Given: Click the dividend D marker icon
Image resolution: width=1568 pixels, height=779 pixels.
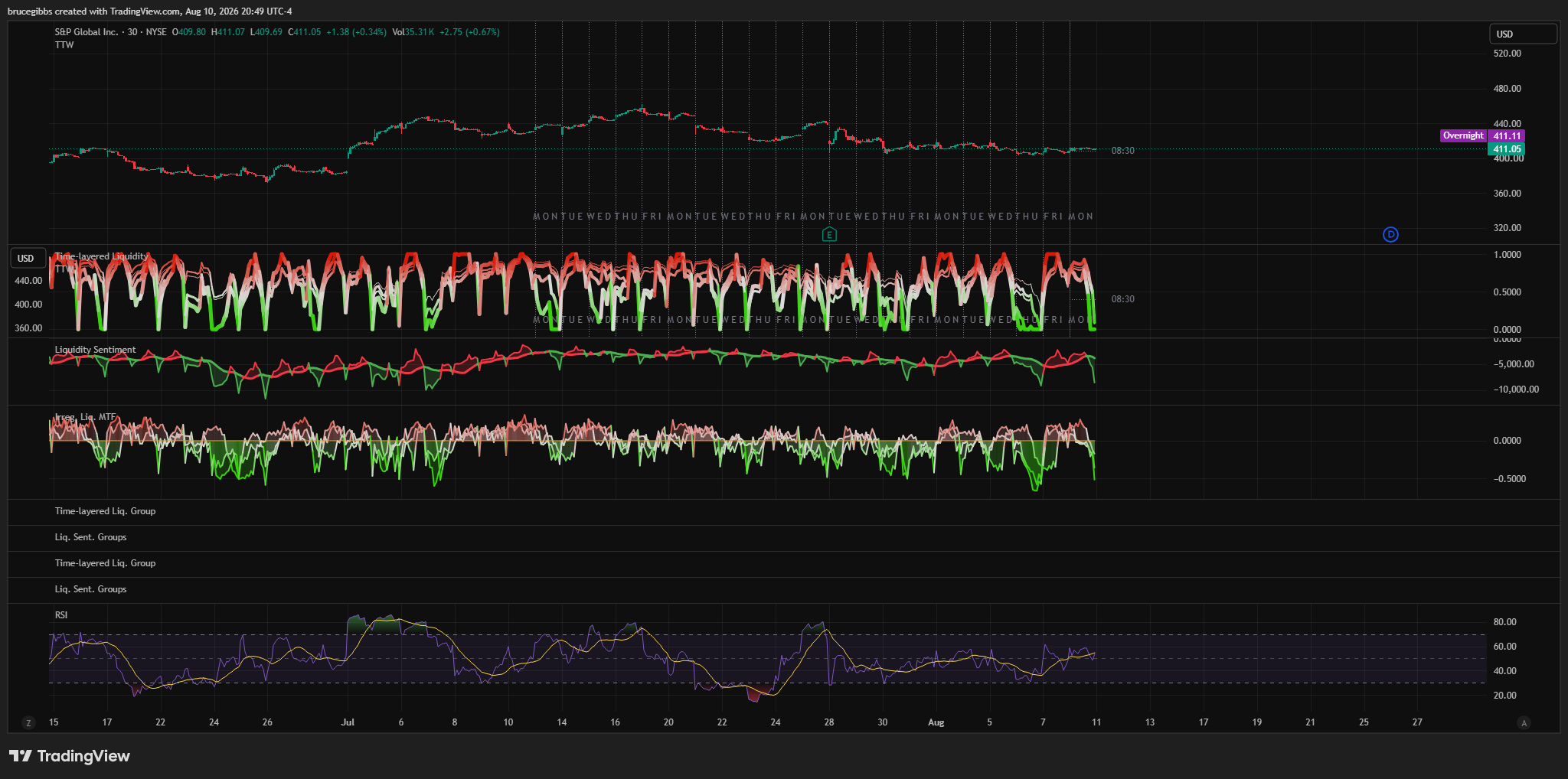Looking at the screenshot, I should coord(1391,235).
